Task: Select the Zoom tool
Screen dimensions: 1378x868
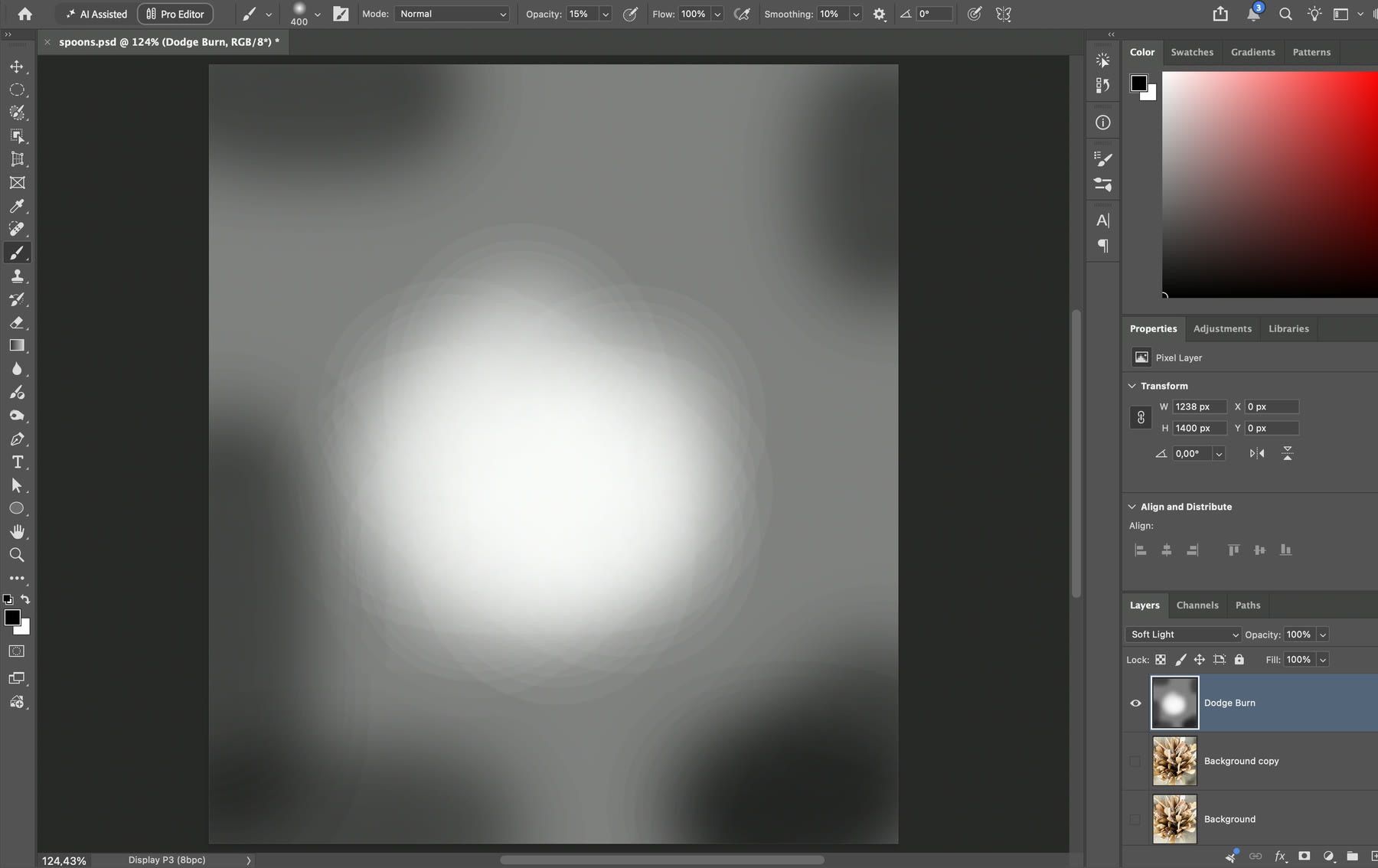Action: (x=17, y=555)
